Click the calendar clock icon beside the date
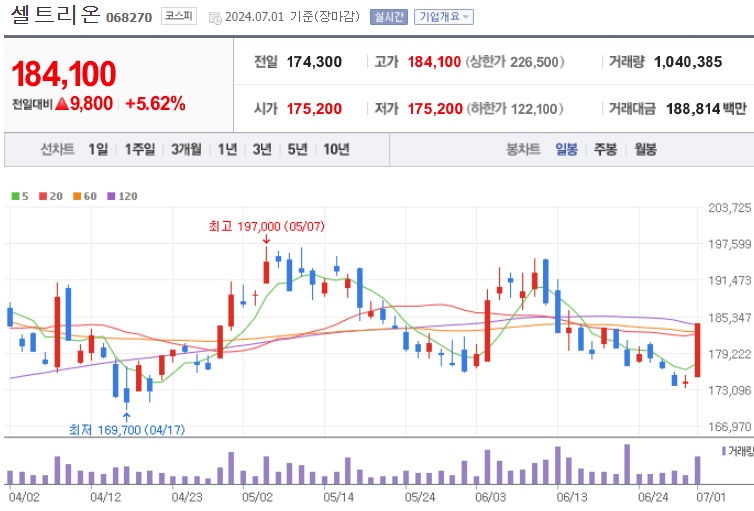 pyautogui.click(x=215, y=18)
